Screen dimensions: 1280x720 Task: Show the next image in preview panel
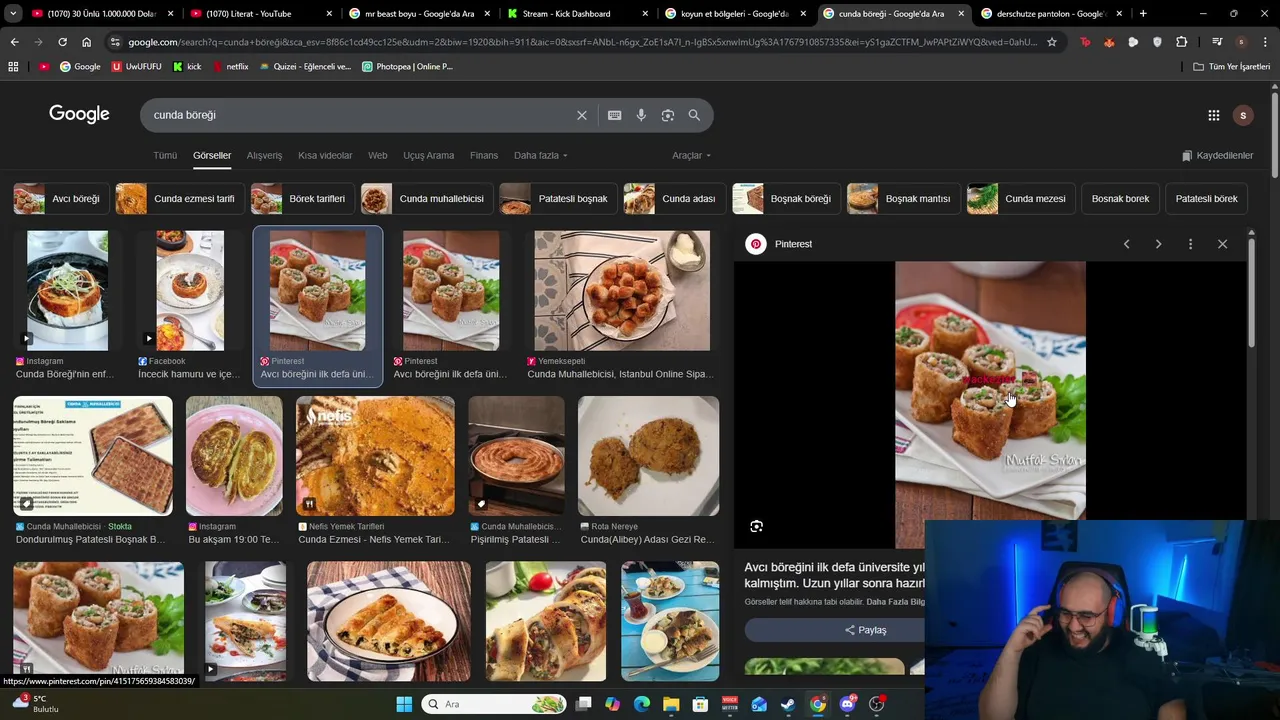tap(1158, 244)
